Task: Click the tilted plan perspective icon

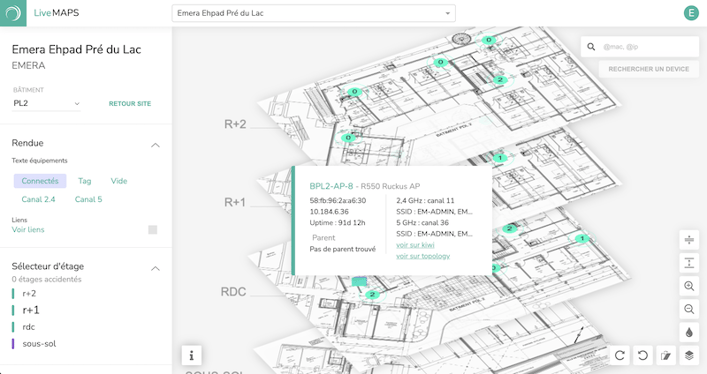Action: pyautogui.click(x=666, y=356)
